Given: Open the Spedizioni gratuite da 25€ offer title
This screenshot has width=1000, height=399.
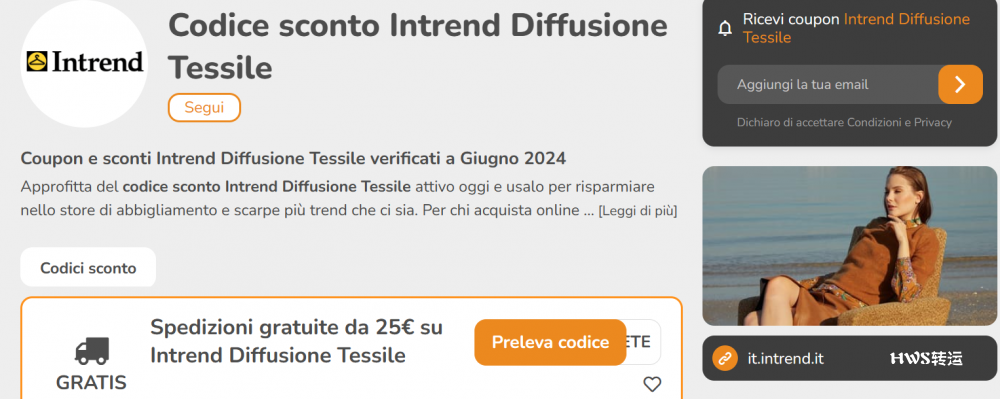Looking at the screenshot, I should (x=297, y=341).
